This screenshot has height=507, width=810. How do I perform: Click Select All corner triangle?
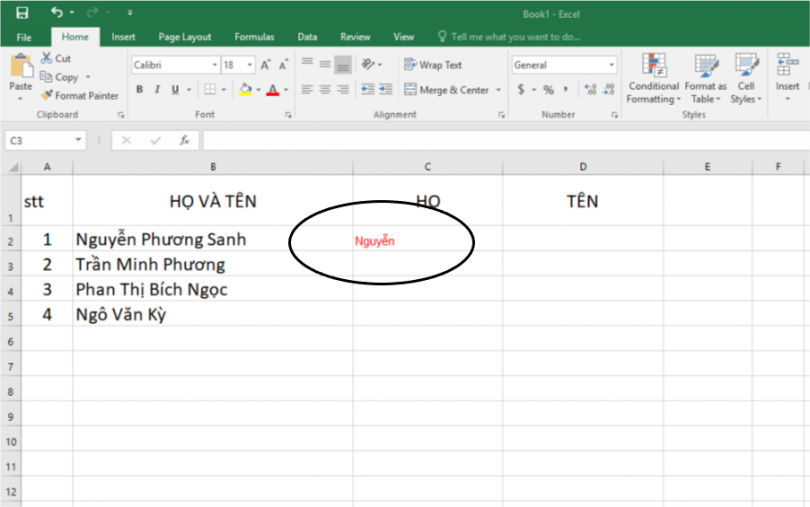tap(13, 167)
